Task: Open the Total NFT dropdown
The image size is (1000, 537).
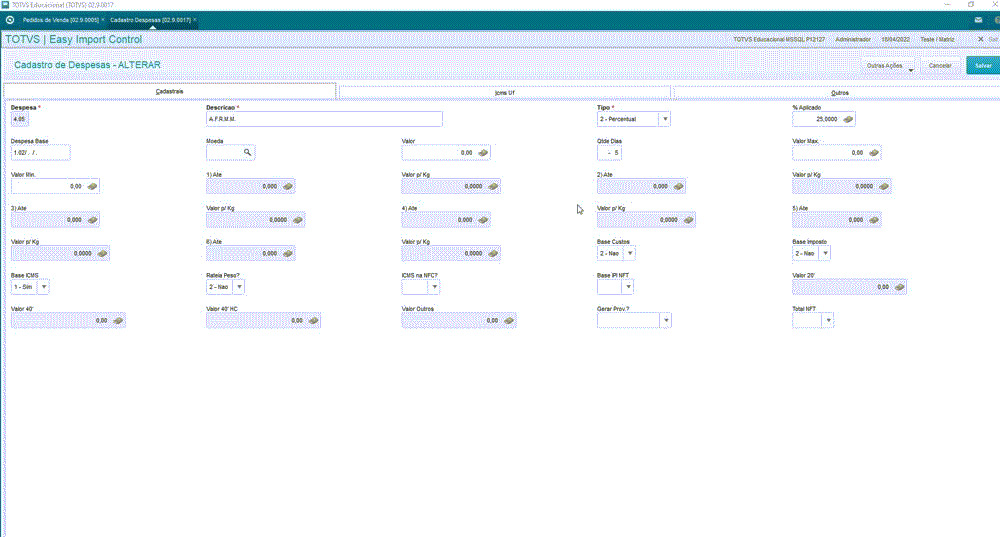Action: coord(828,321)
